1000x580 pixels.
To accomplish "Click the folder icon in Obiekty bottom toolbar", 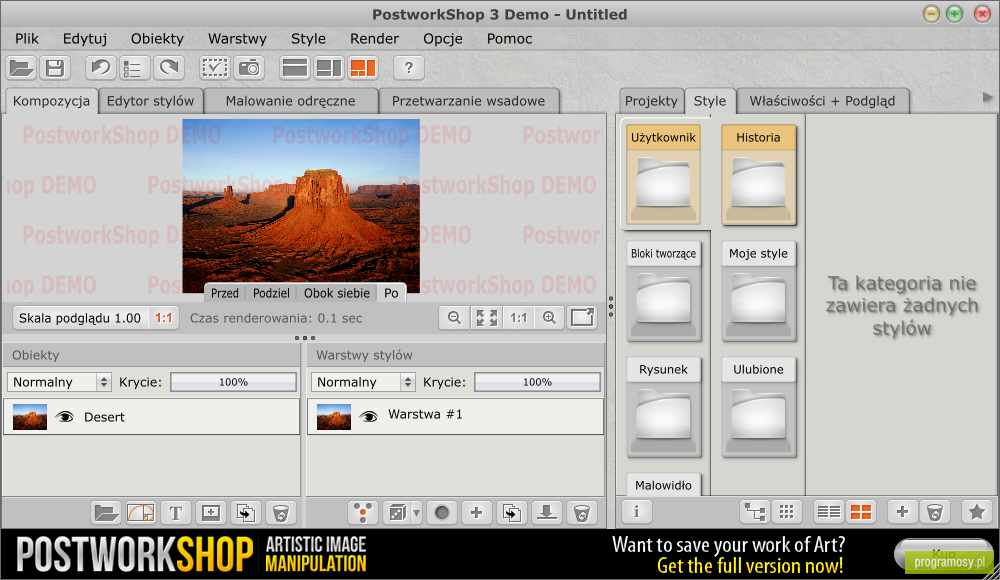I will point(106,512).
